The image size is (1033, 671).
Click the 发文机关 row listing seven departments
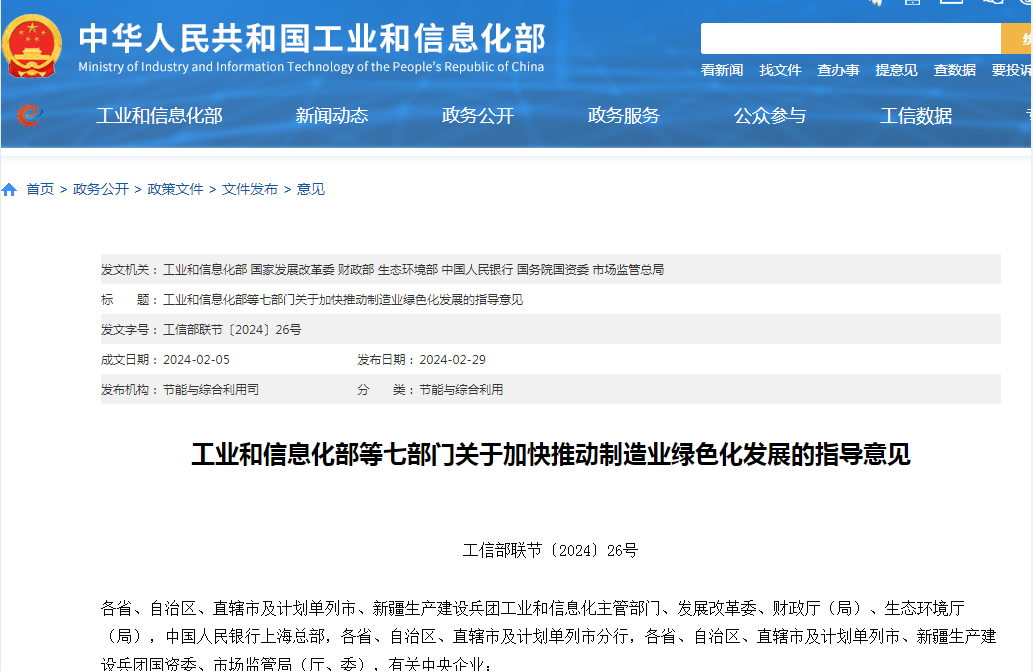[x=551, y=269]
